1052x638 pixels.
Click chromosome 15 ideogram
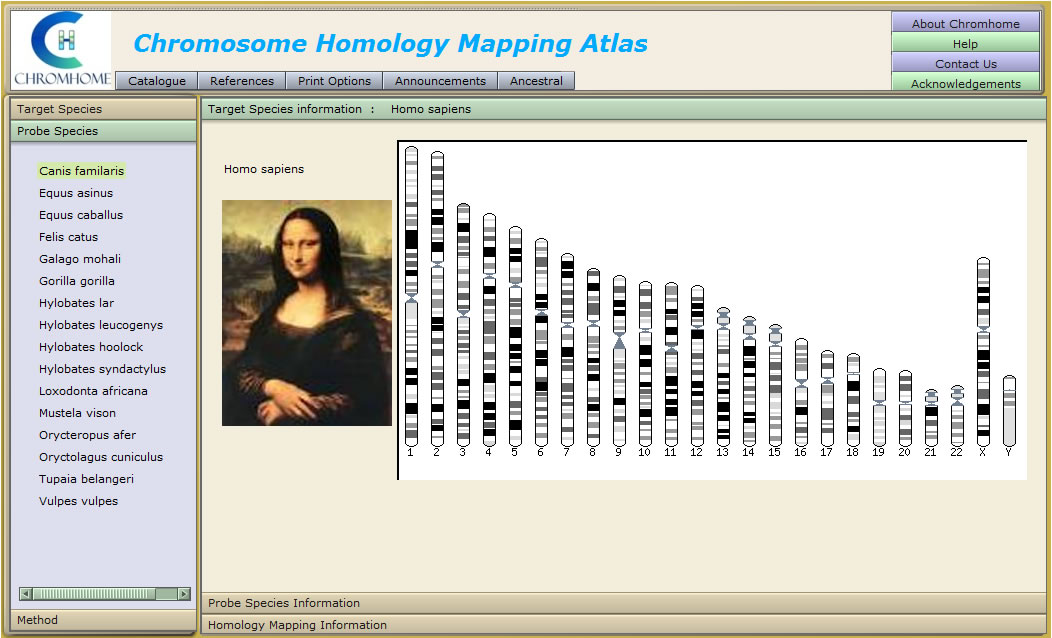coord(775,385)
